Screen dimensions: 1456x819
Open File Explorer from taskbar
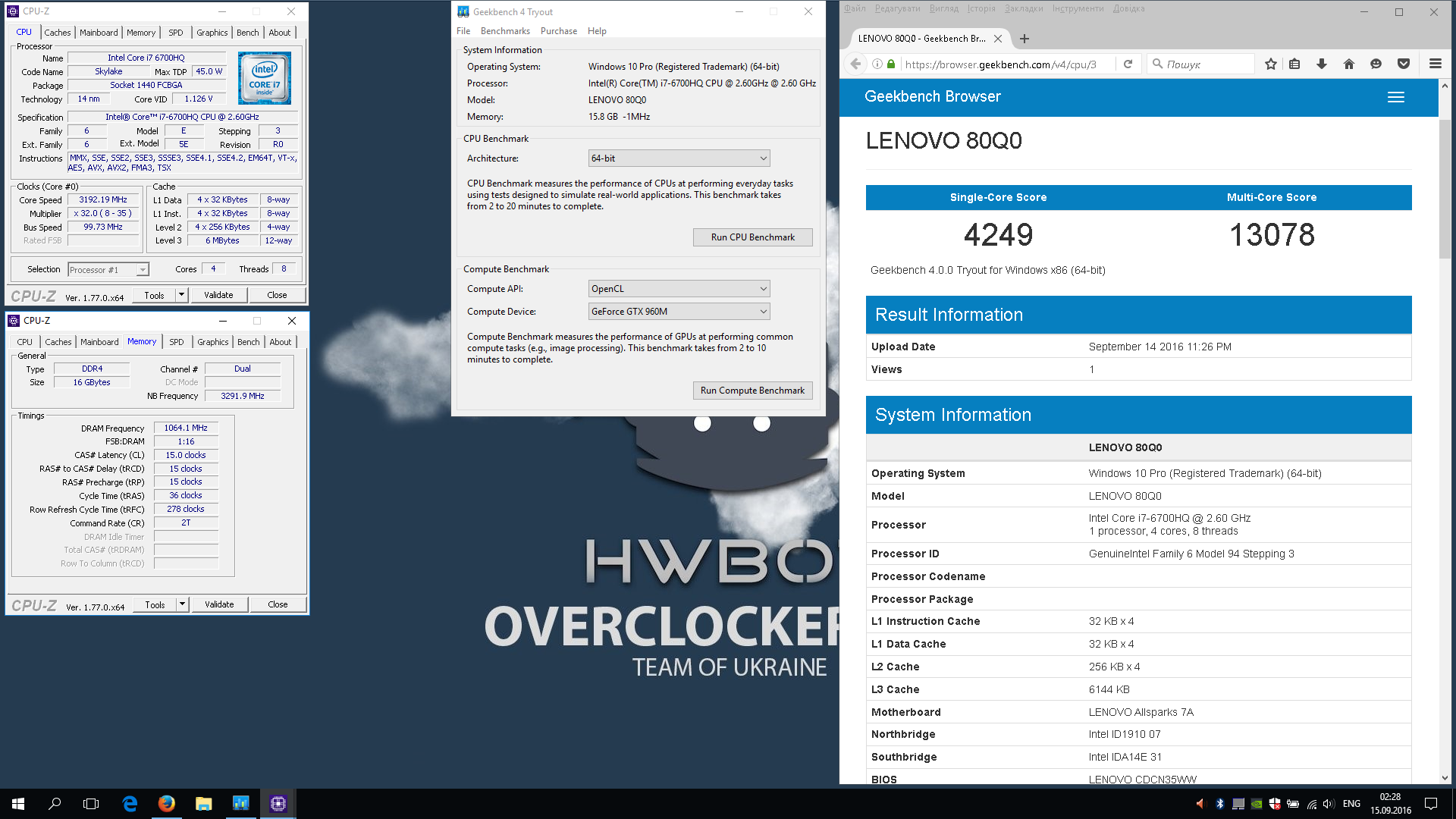coord(204,804)
